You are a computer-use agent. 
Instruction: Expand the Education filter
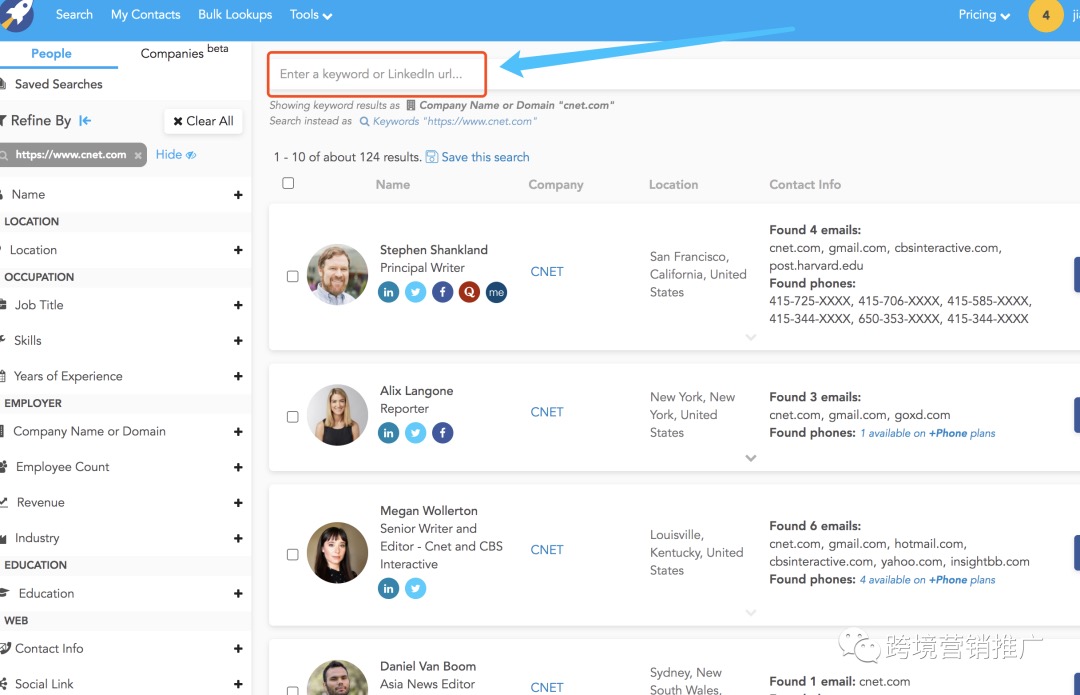(238, 594)
